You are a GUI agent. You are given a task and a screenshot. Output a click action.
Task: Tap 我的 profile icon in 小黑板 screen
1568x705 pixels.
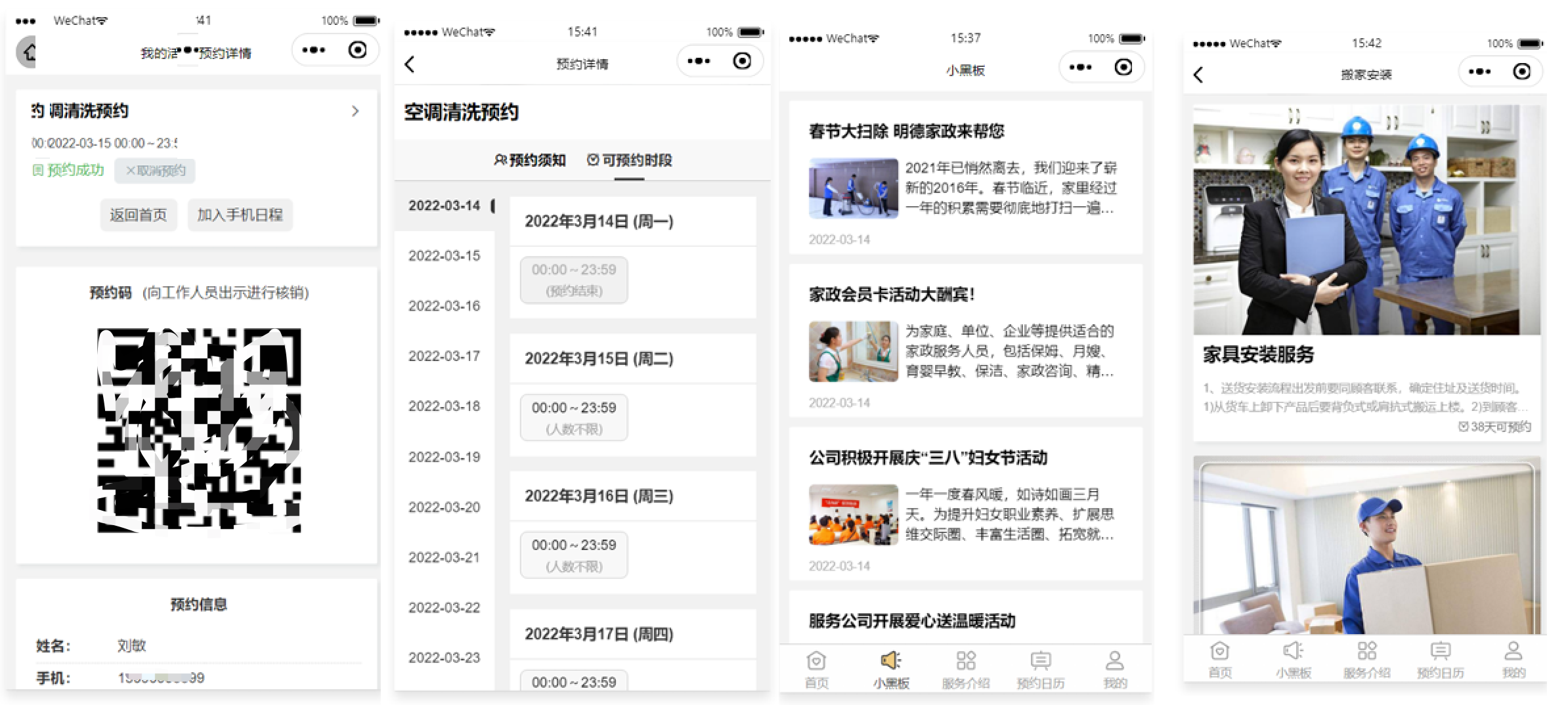click(1115, 660)
